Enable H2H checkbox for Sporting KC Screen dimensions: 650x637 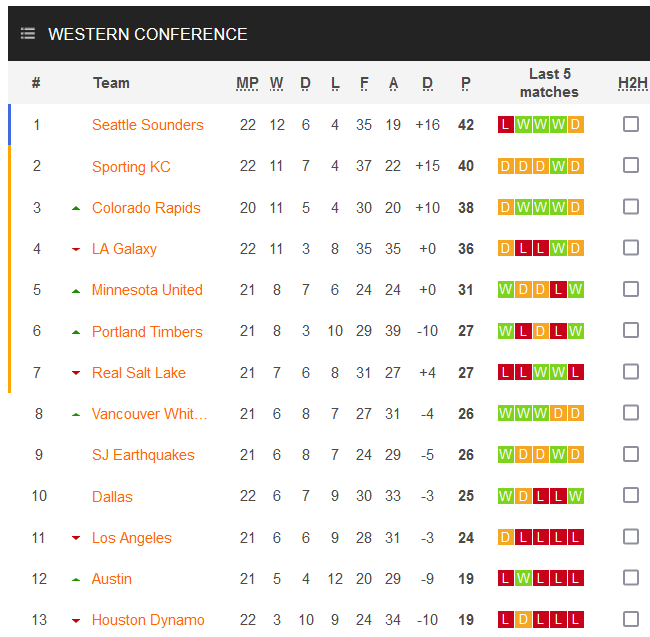631,165
